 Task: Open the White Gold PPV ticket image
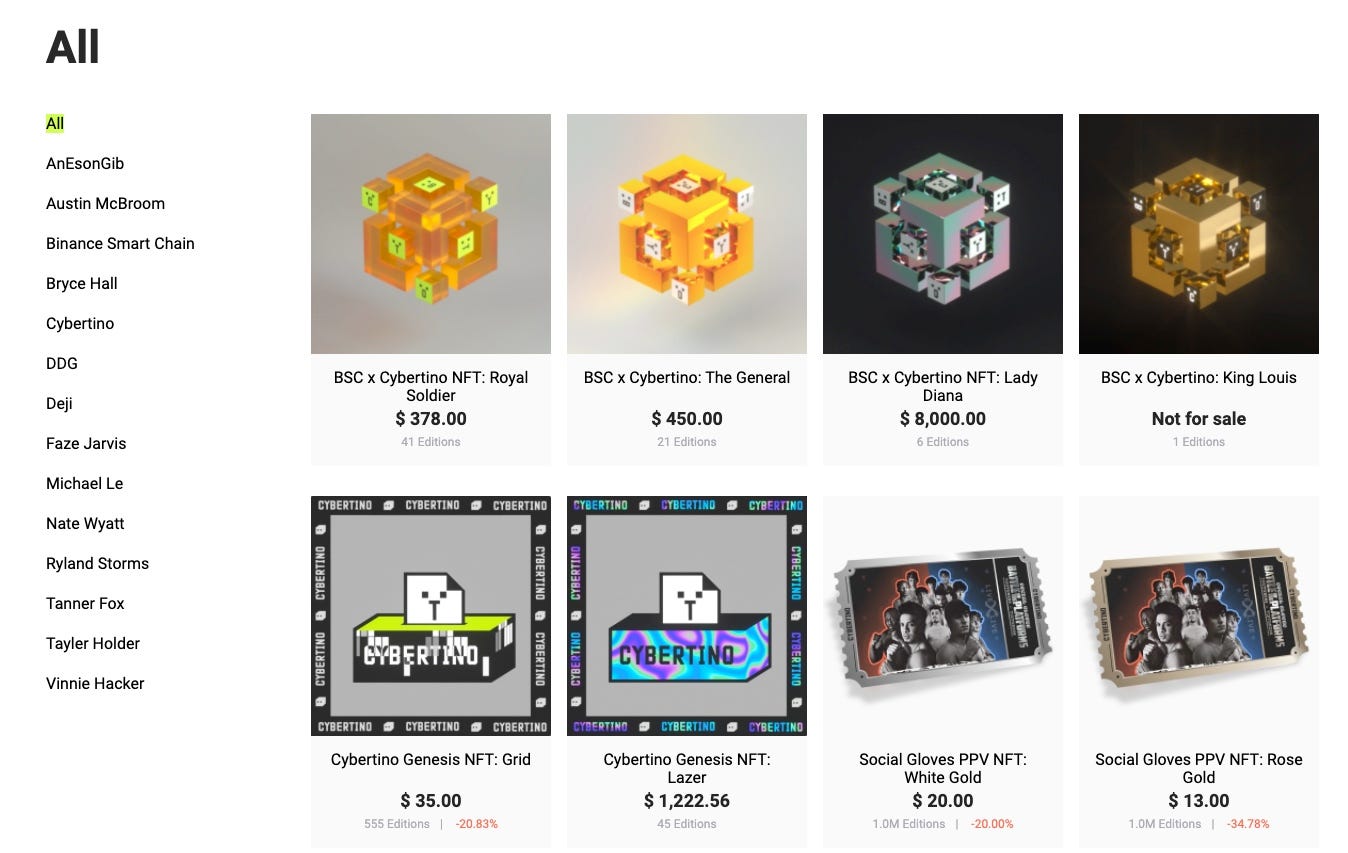click(x=943, y=616)
